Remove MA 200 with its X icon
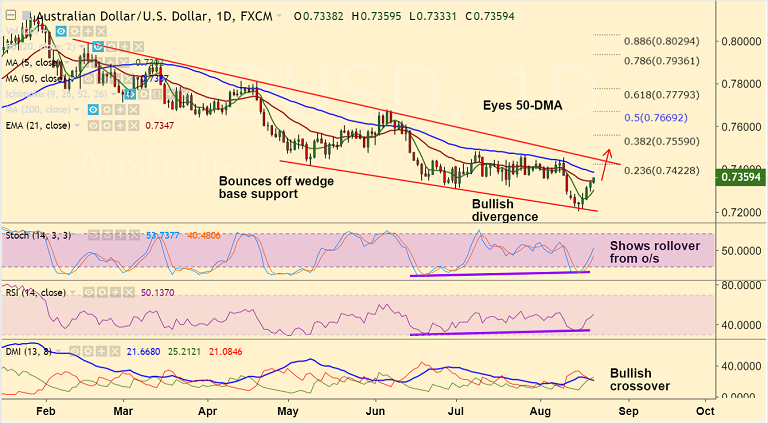 pos(133,110)
